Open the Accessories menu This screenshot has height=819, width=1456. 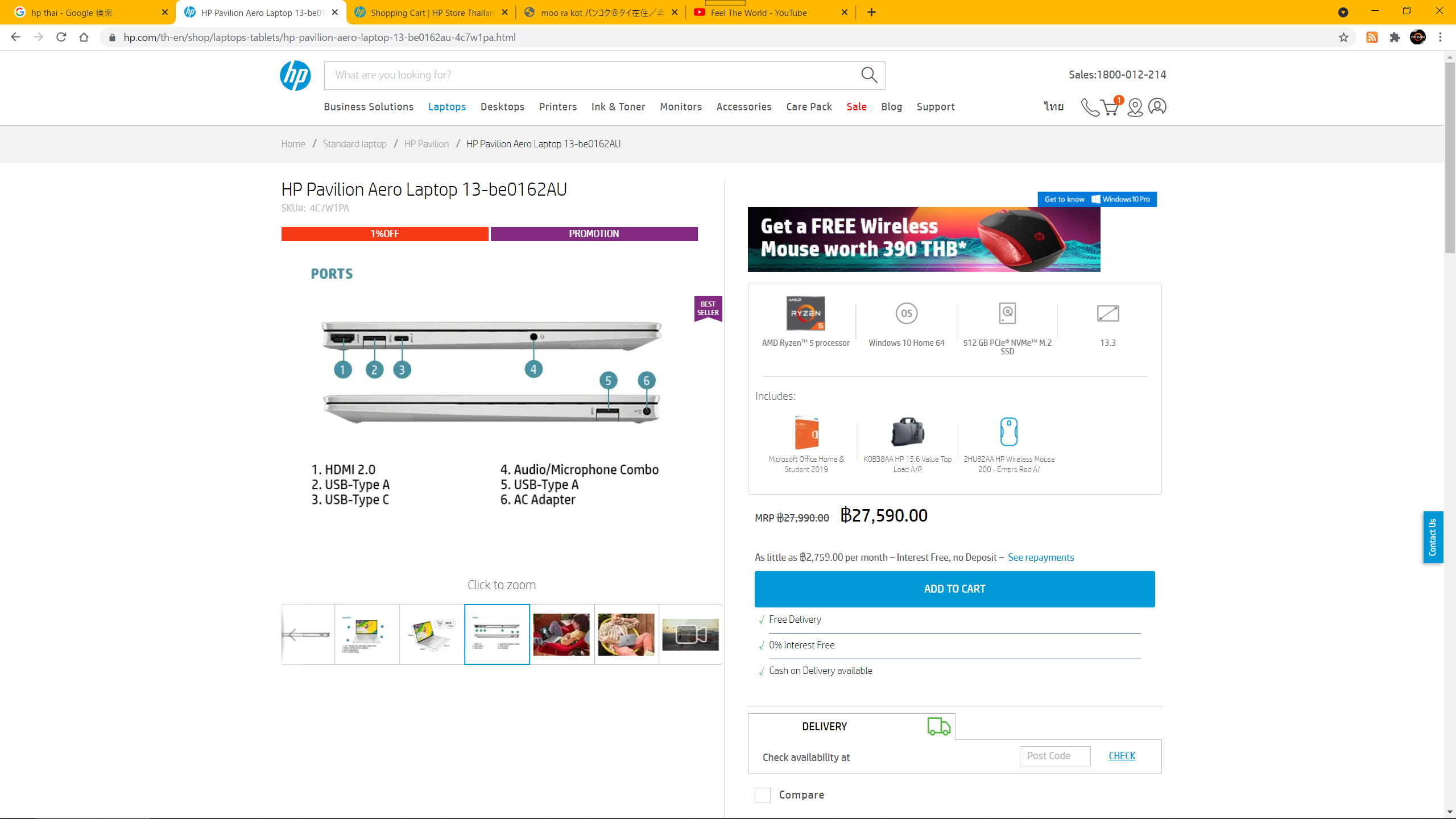[744, 107]
